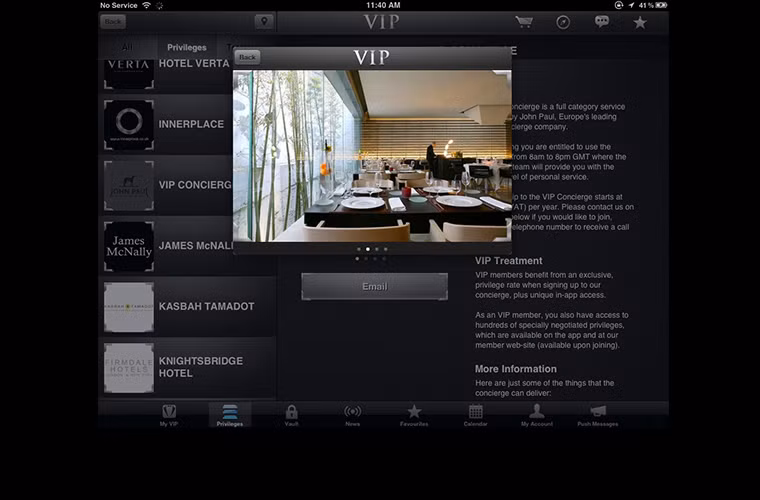Select the Knightsbridge Hotel list entry
Viewport: 760px width, 500px height.
(x=188, y=368)
